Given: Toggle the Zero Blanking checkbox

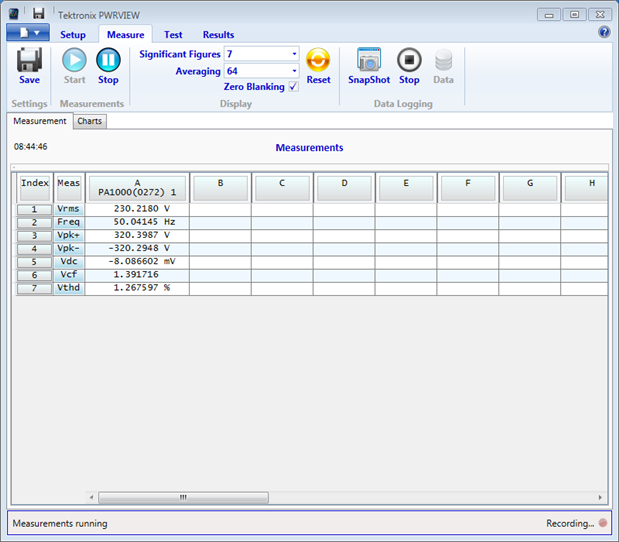Looking at the screenshot, I should click(293, 86).
